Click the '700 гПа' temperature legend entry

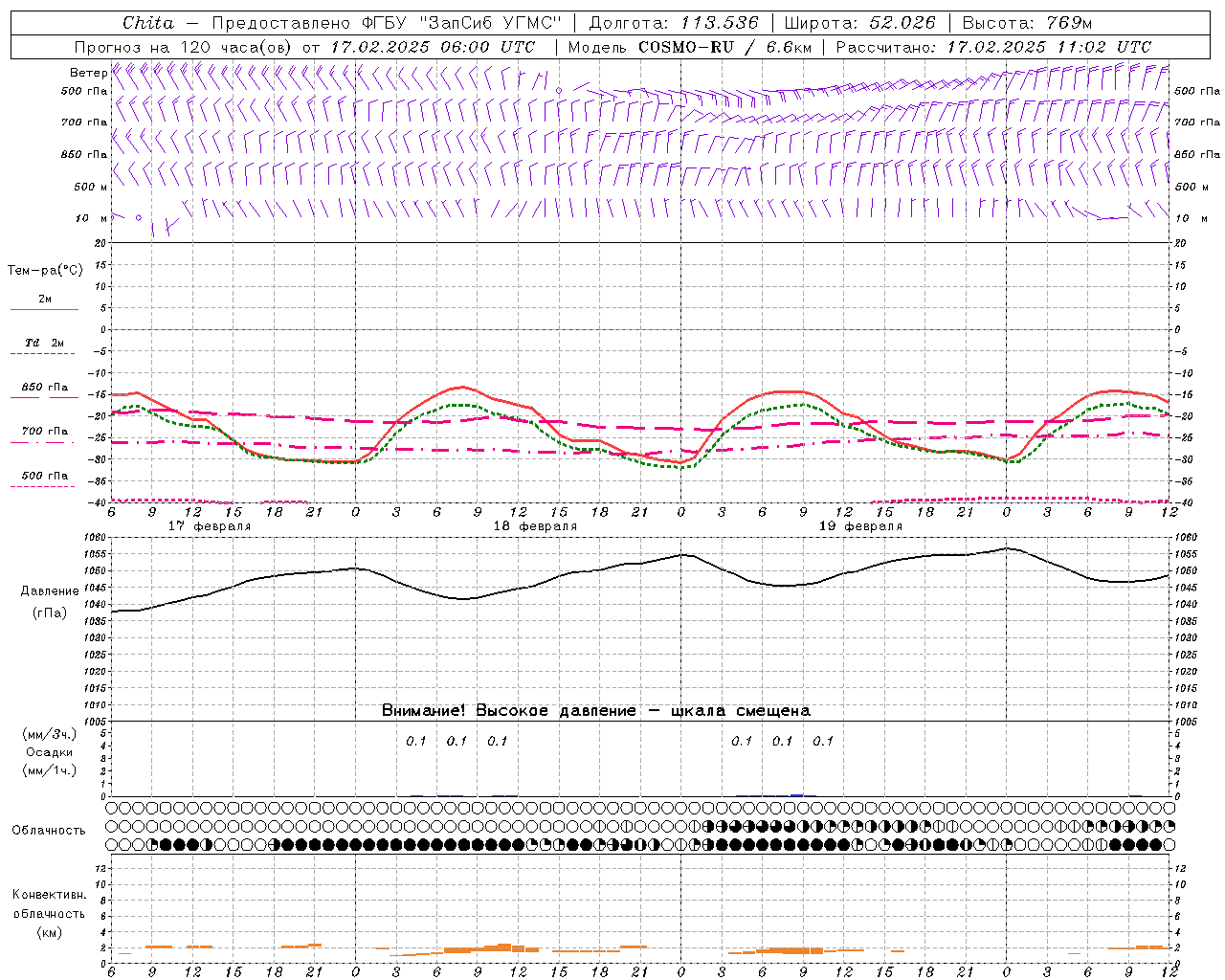[45, 432]
